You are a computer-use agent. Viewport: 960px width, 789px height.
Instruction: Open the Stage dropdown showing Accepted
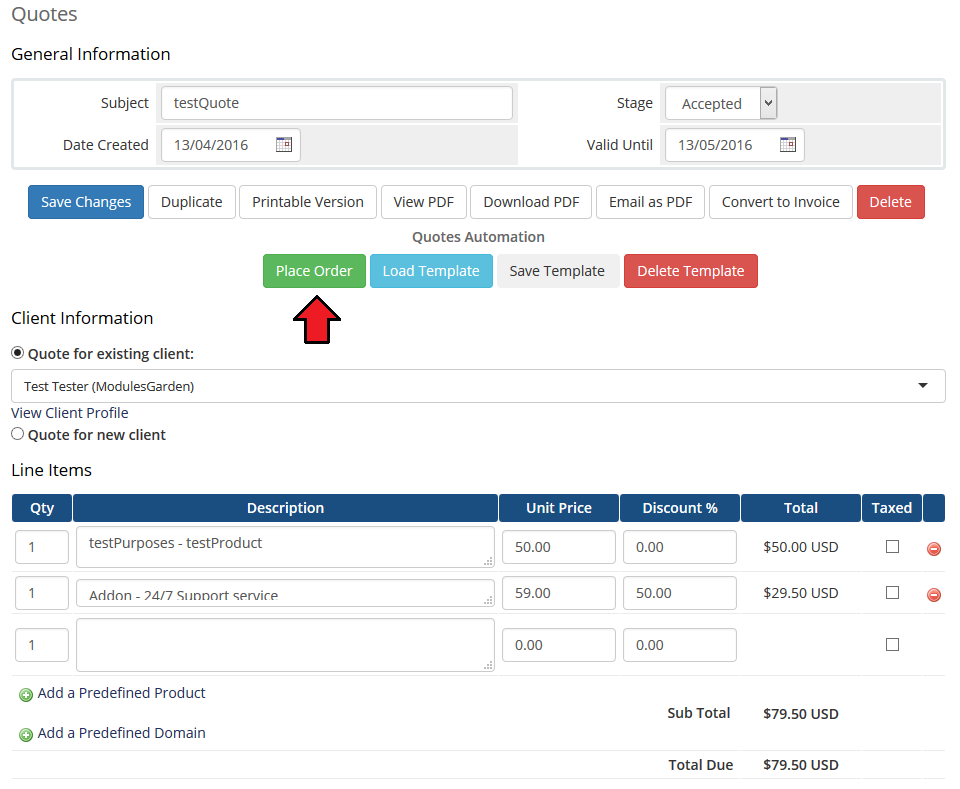click(721, 103)
